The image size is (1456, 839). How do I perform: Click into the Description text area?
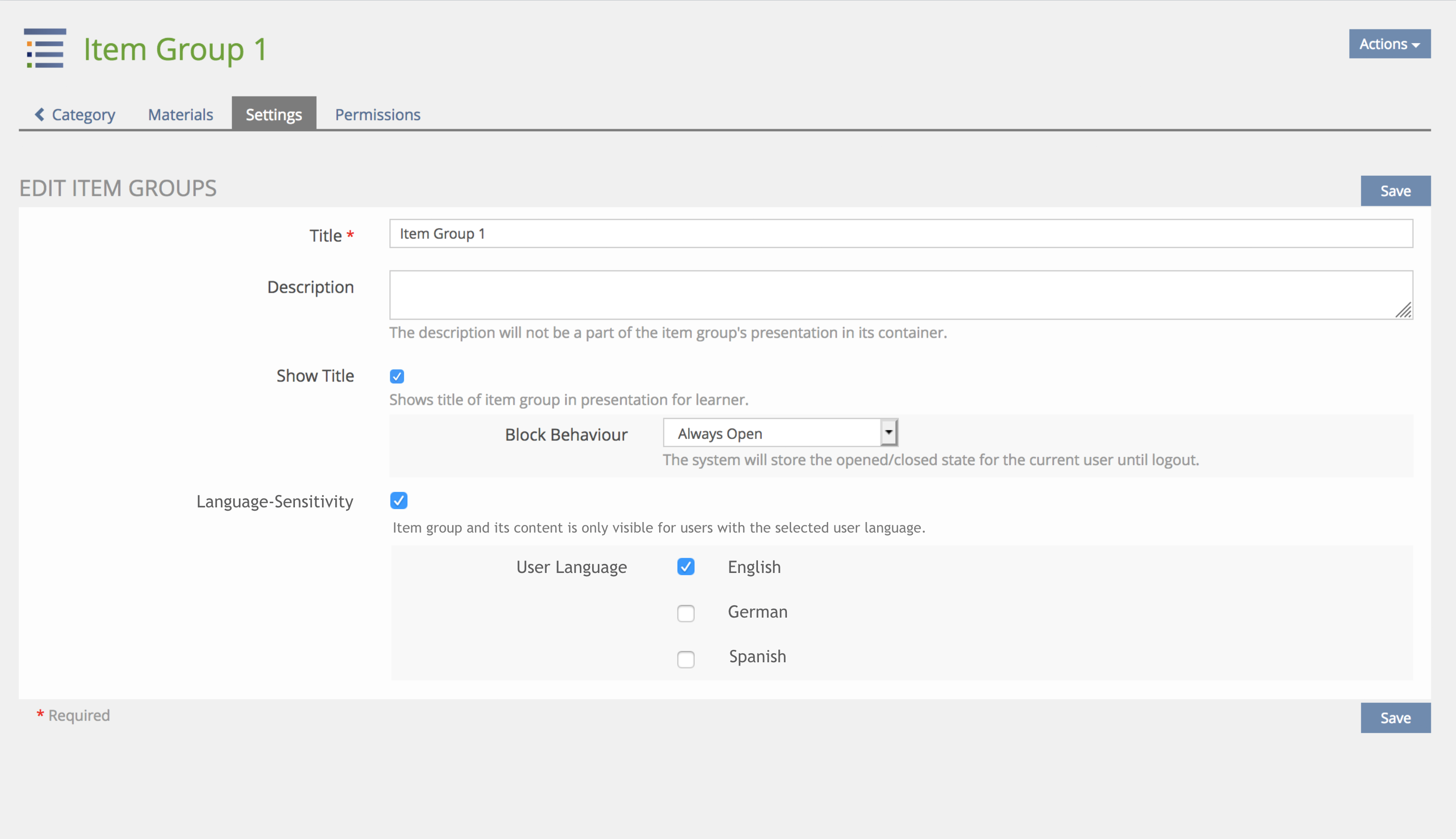(900, 295)
